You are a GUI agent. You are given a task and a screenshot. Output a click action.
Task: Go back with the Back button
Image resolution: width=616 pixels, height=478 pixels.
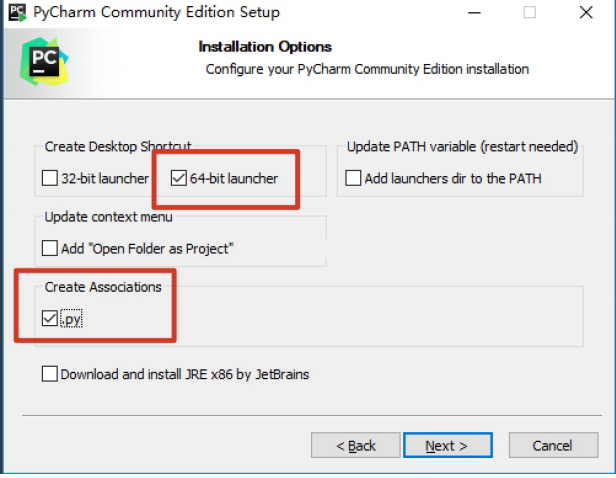[x=356, y=445]
